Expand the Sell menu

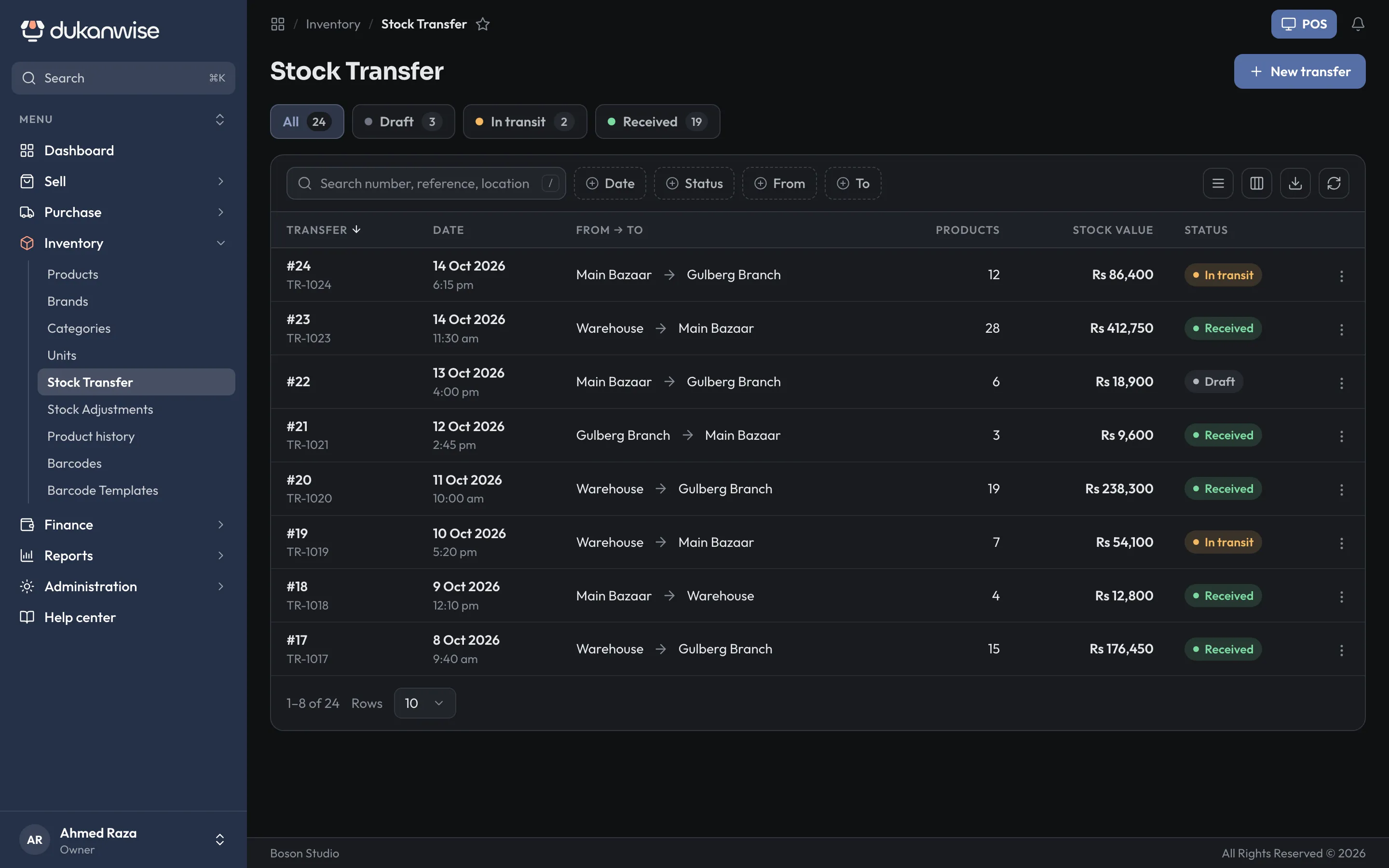(x=123, y=181)
